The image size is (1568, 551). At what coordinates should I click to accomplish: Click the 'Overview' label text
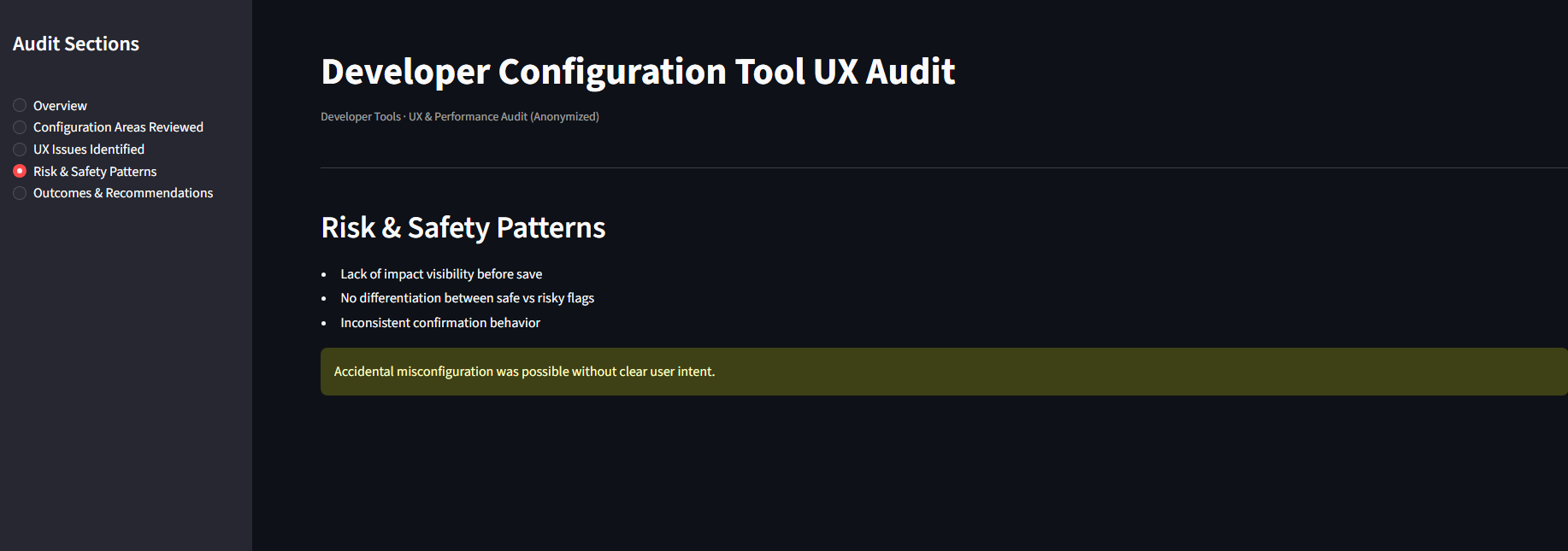(60, 106)
